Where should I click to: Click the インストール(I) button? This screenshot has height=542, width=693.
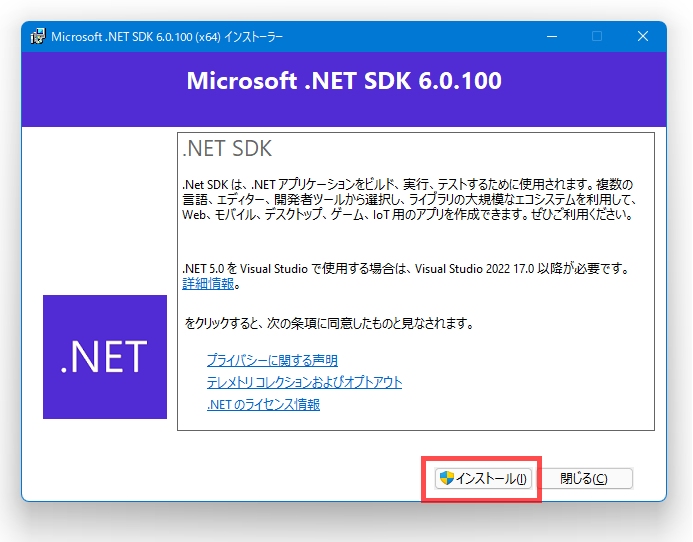coord(483,479)
